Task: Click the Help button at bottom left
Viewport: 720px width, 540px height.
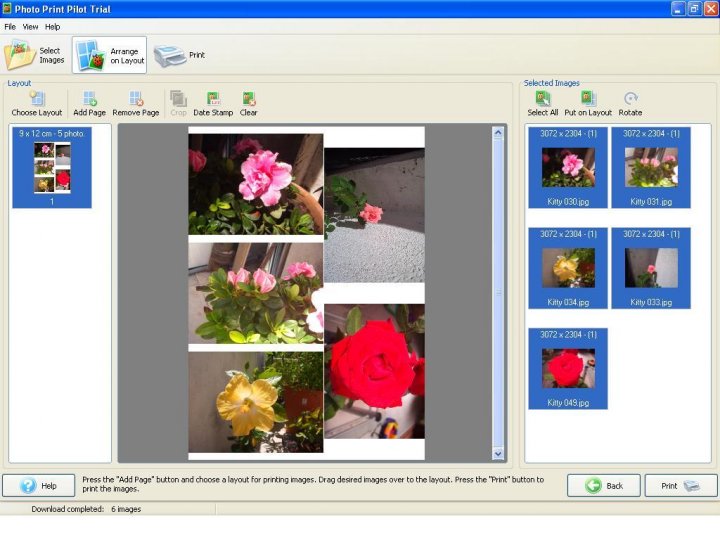Action: (x=38, y=485)
